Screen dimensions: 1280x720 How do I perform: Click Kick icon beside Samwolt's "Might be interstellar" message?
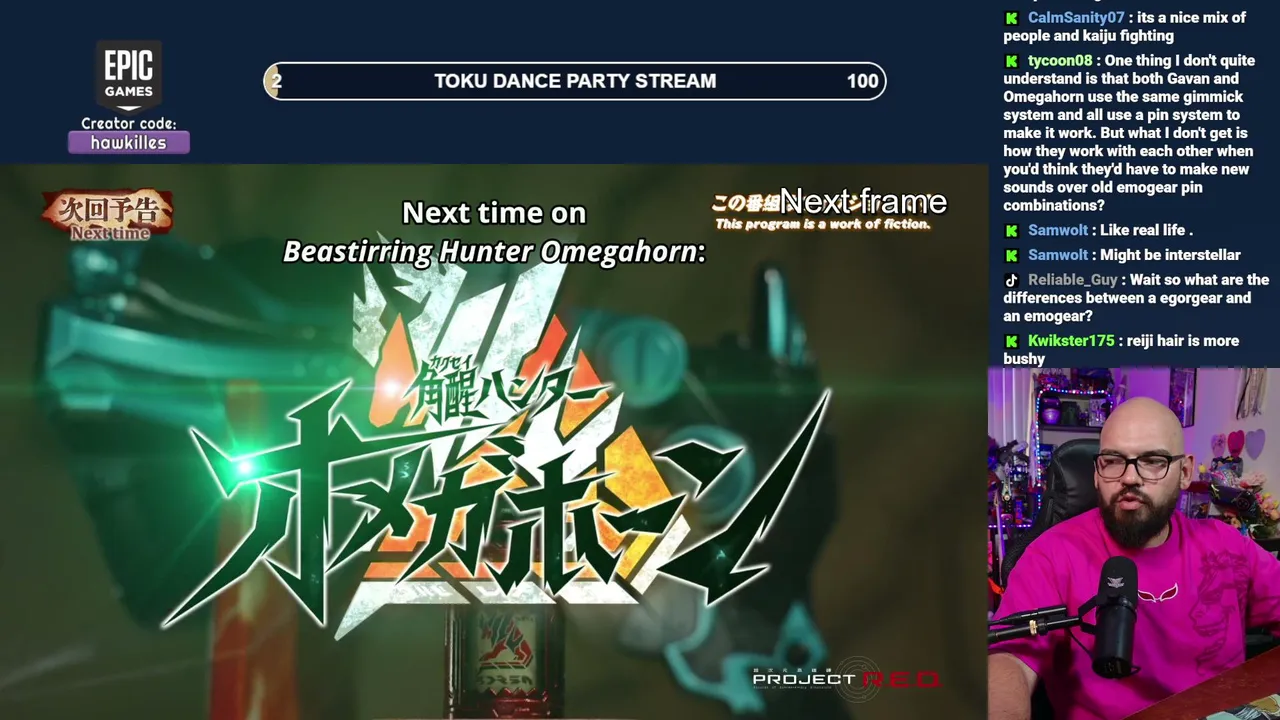[1012, 256]
